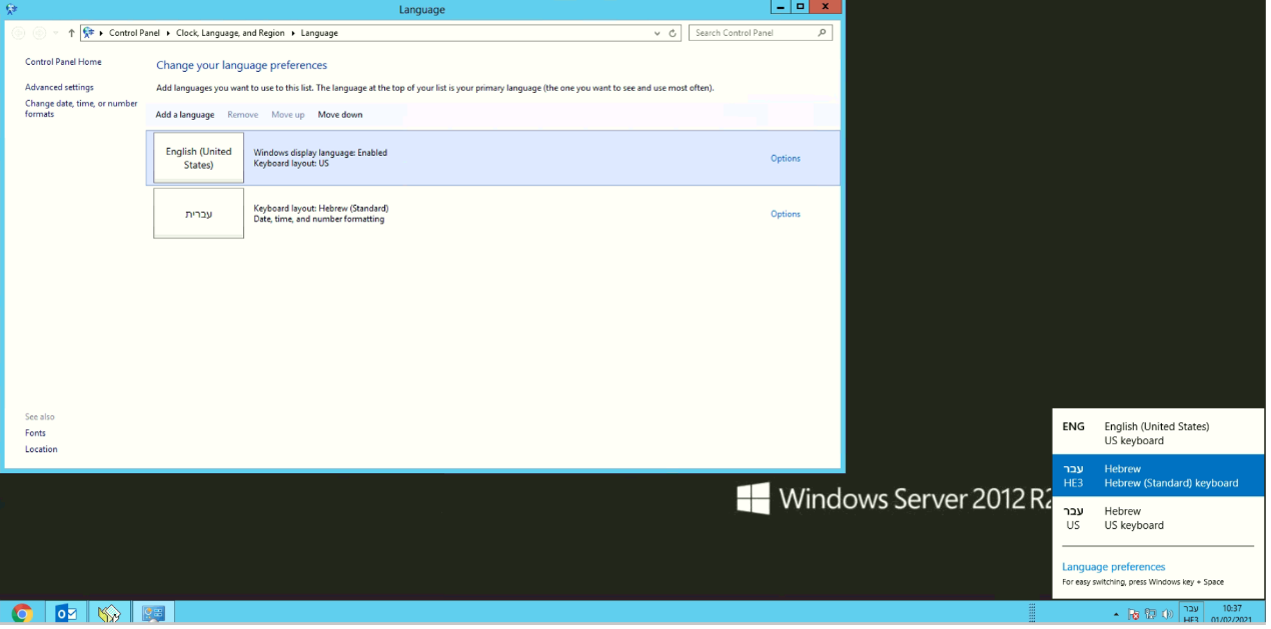Click the search magnifier icon
The image size is (1271, 629).
point(823,33)
